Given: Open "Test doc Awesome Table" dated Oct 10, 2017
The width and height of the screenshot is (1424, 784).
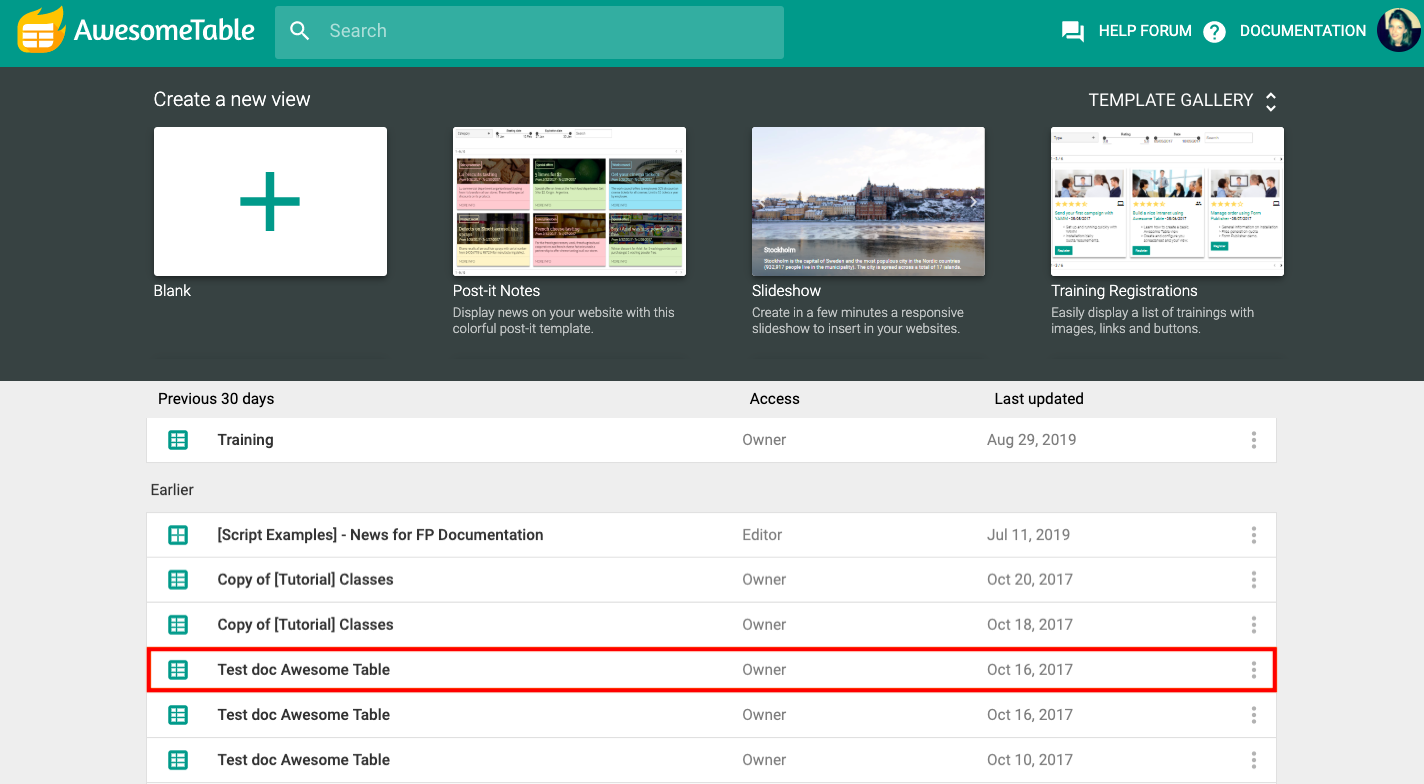Looking at the screenshot, I should [x=303, y=760].
